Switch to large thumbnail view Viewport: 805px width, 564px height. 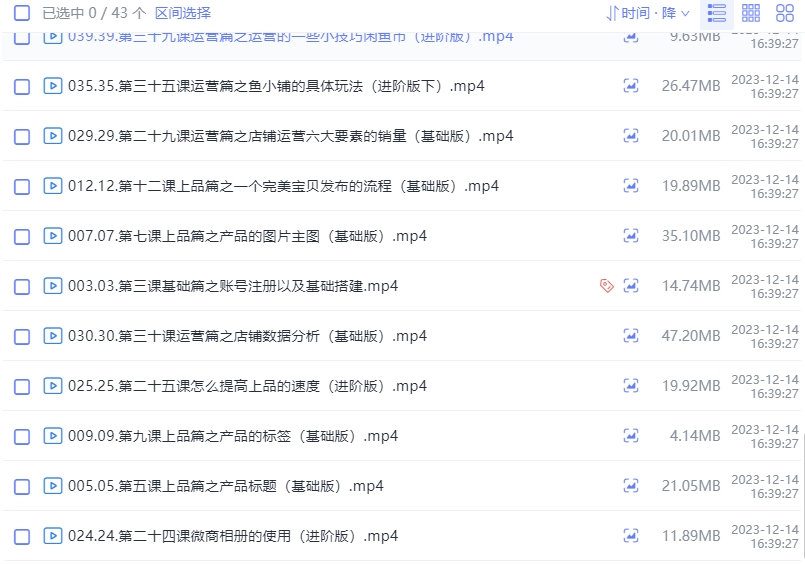pyautogui.click(x=785, y=13)
